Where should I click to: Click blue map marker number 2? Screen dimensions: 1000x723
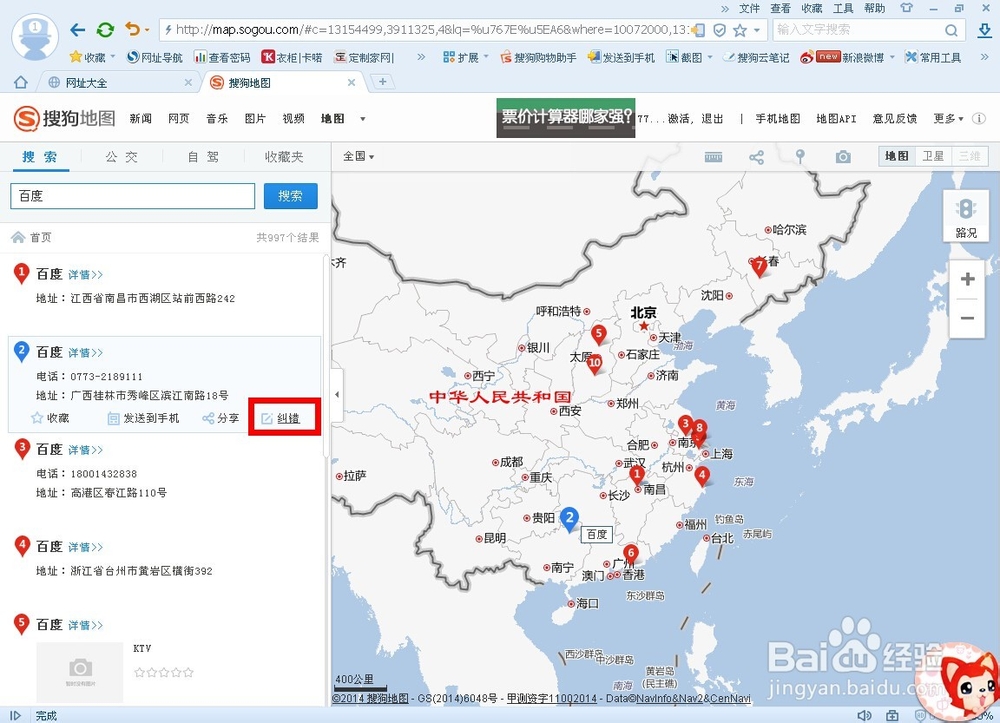click(570, 519)
